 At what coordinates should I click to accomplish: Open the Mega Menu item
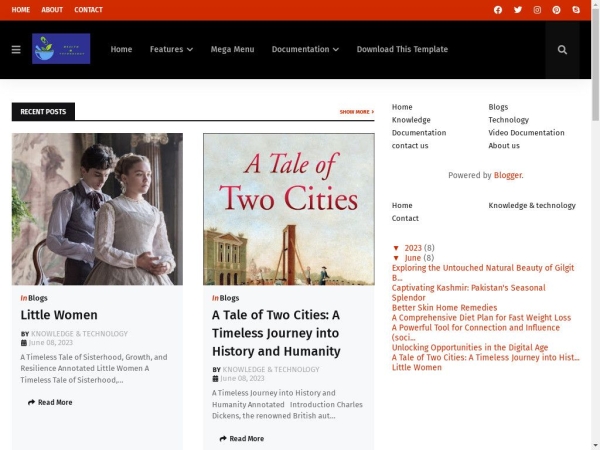[232, 49]
